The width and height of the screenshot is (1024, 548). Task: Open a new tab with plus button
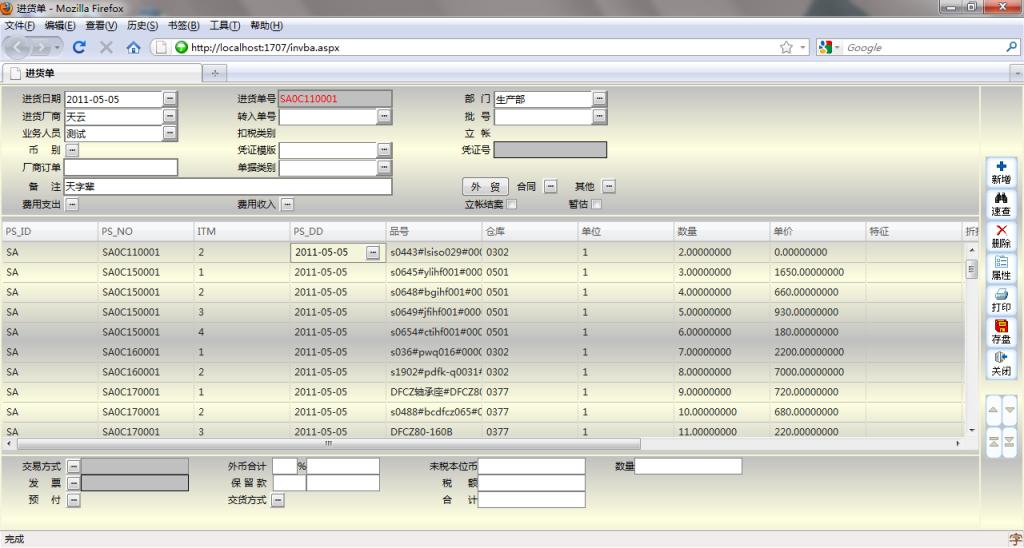pos(214,73)
